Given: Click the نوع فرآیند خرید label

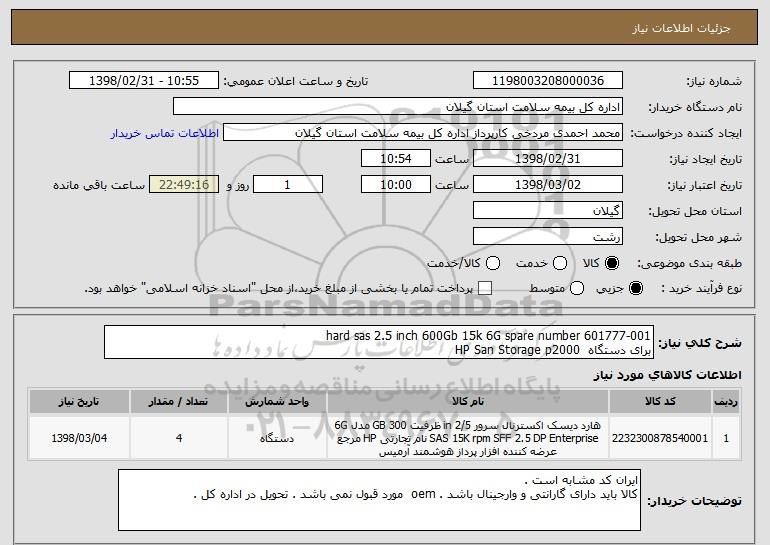Looking at the screenshot, I should [x=701, y=289].
